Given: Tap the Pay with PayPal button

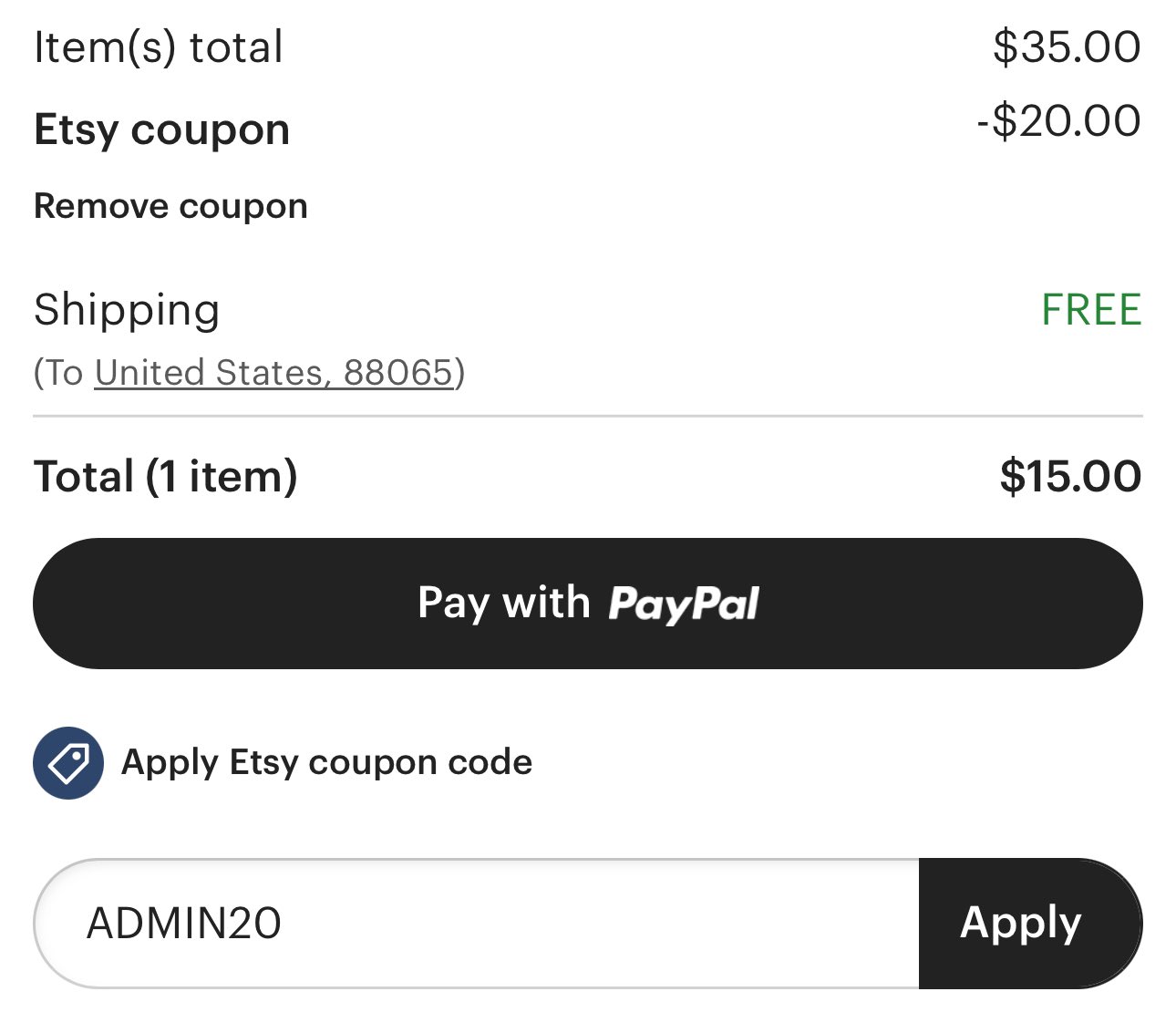Looking at the screenshot, I should (x=588, y=604).
